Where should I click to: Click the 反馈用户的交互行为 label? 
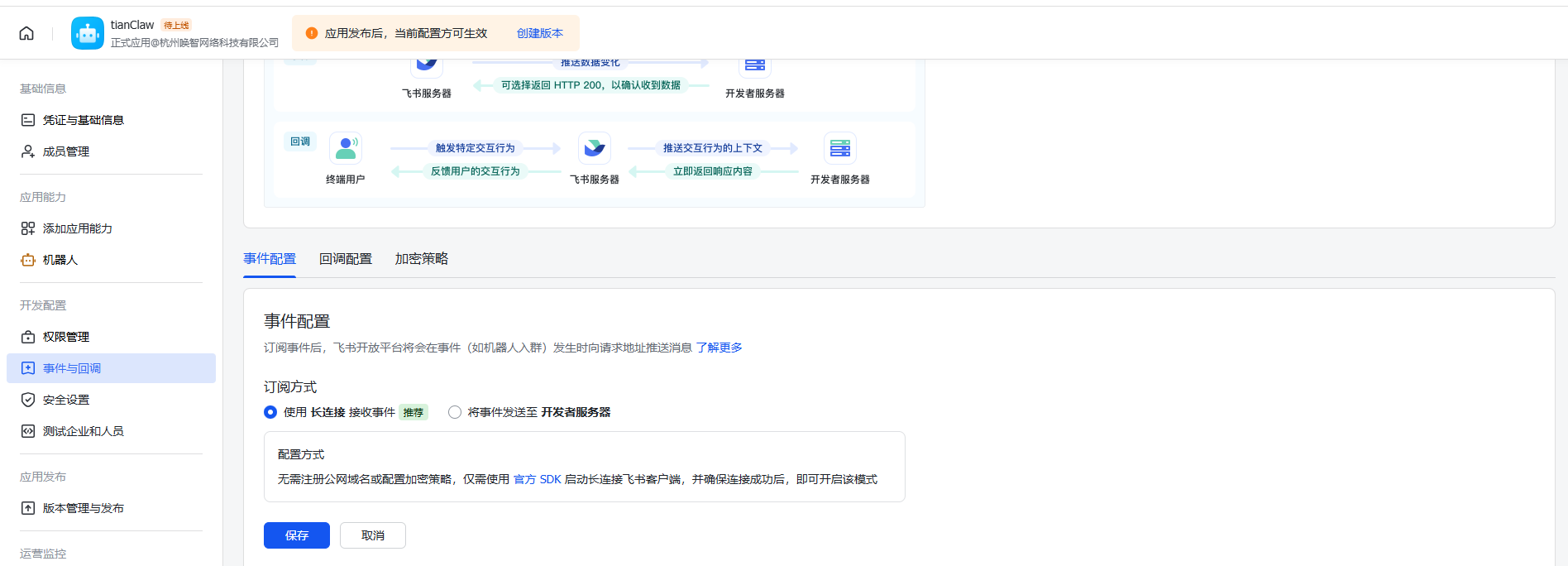476,171
